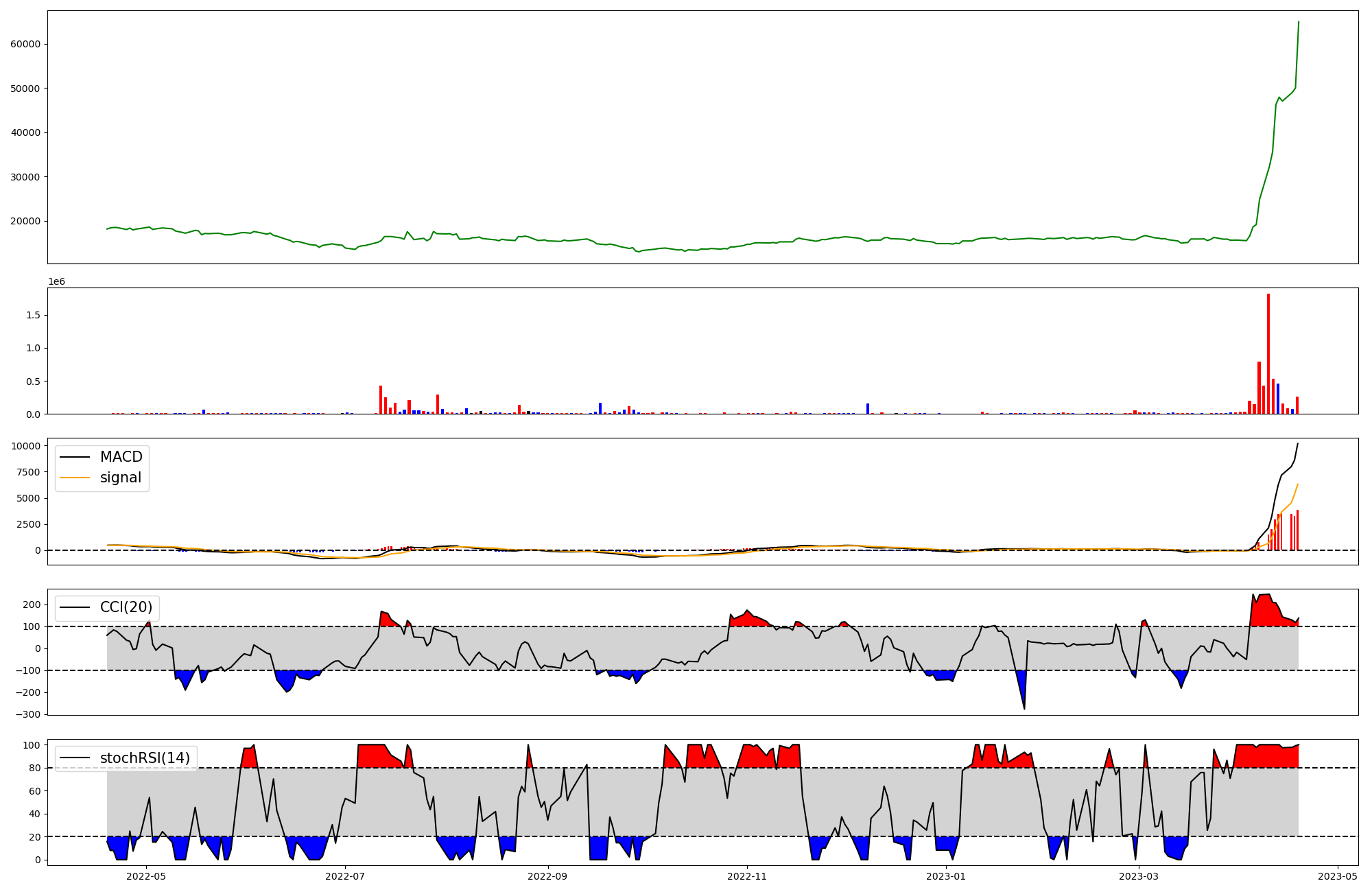Image resolution: width=1372 pixels, height=892 pixels.
Task: Click the MACD legend label
Action: [121, 457]
